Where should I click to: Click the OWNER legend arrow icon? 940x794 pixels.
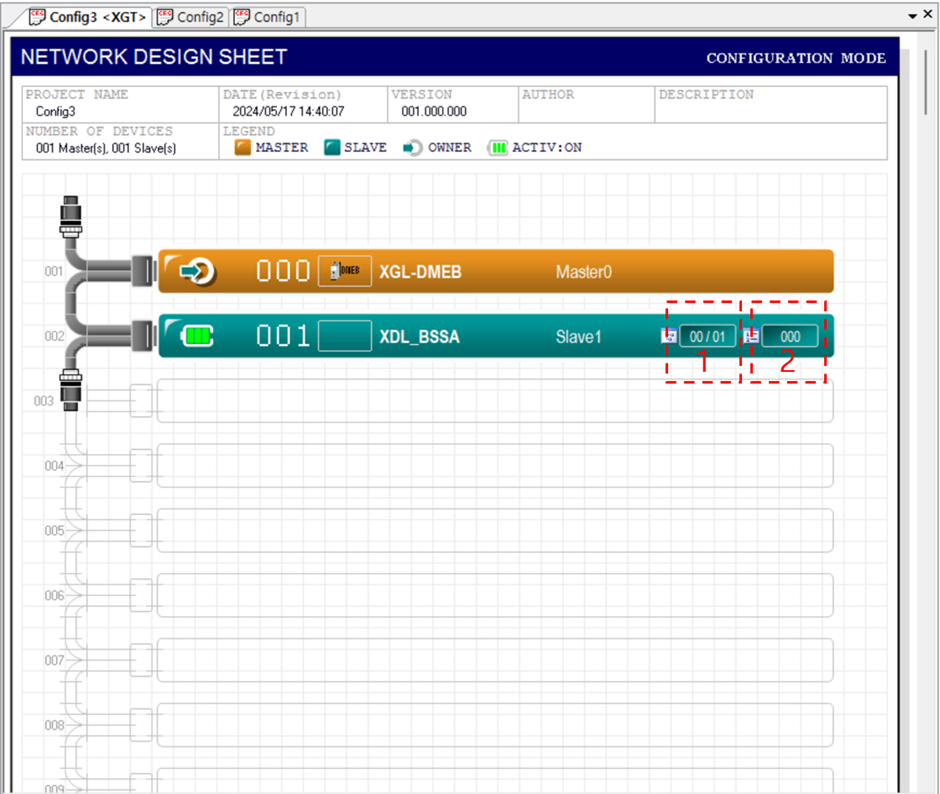point(412,148)
